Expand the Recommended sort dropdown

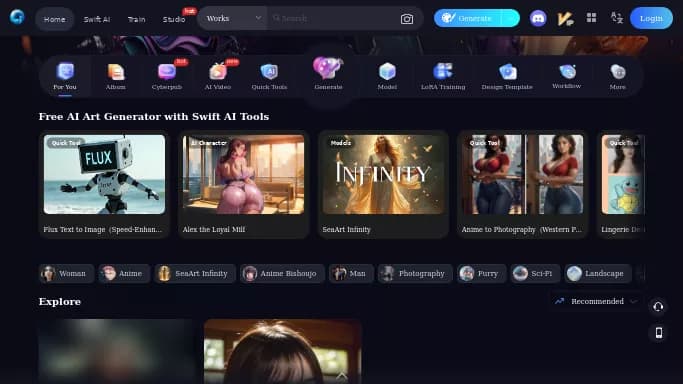(595, 301)
